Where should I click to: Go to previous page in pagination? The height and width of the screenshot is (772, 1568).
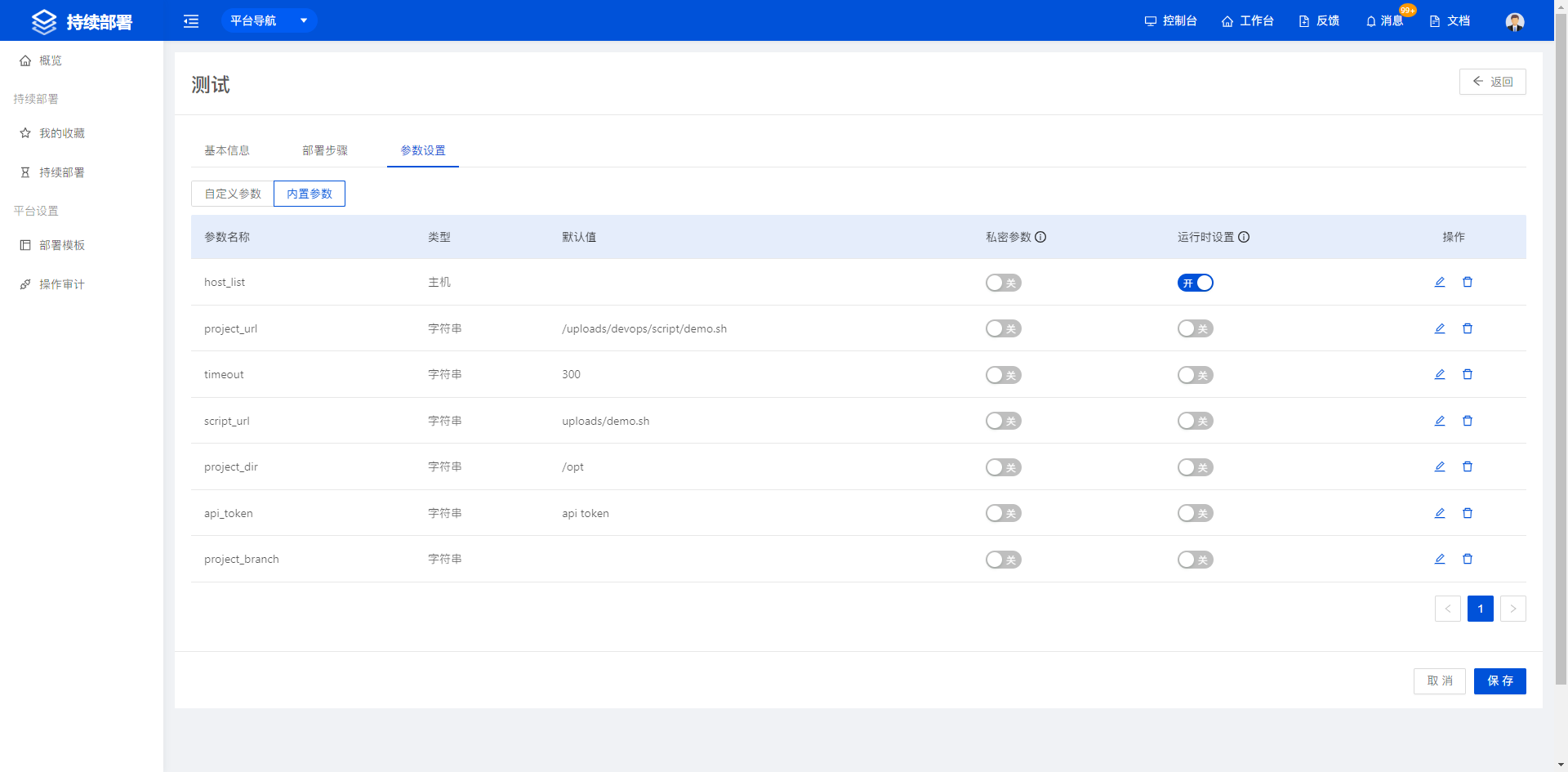(x=1448, y=609)
